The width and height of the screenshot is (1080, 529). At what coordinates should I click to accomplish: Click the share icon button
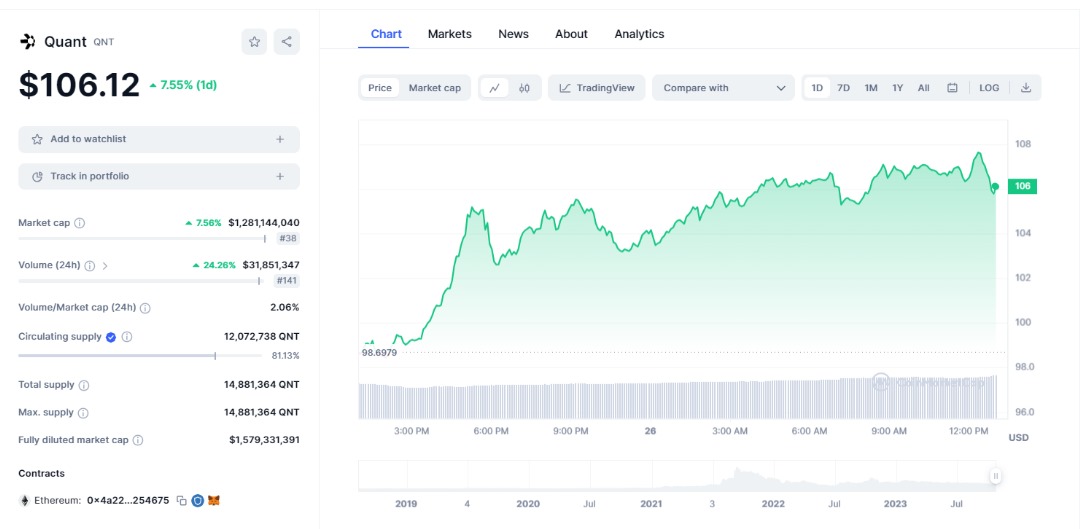click(287, 42)
